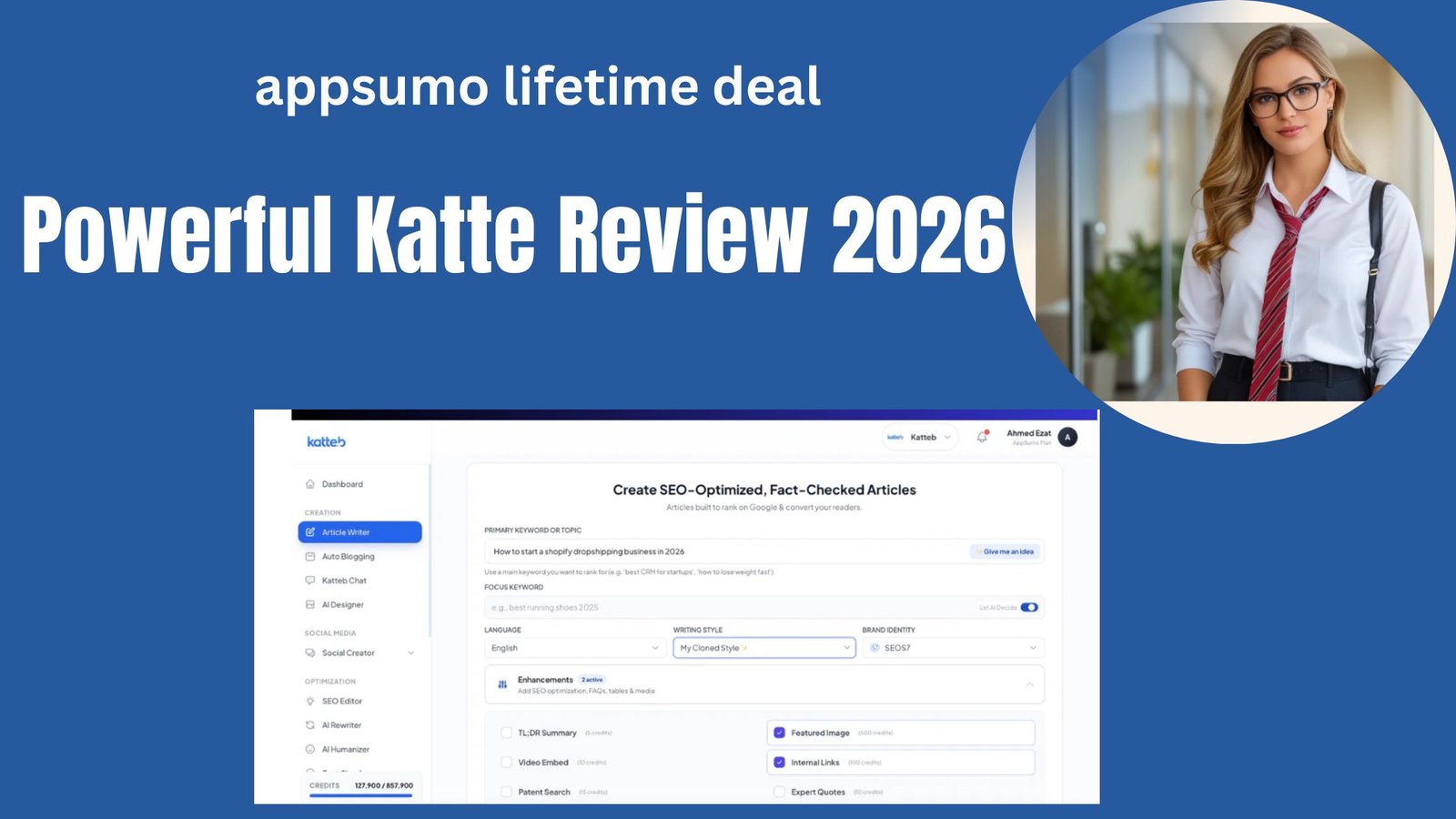Click the AI Humanizer smiley icon
The height and width of the screenshot is (819, 1456).
pyautogui.click(x=310, y=749)
